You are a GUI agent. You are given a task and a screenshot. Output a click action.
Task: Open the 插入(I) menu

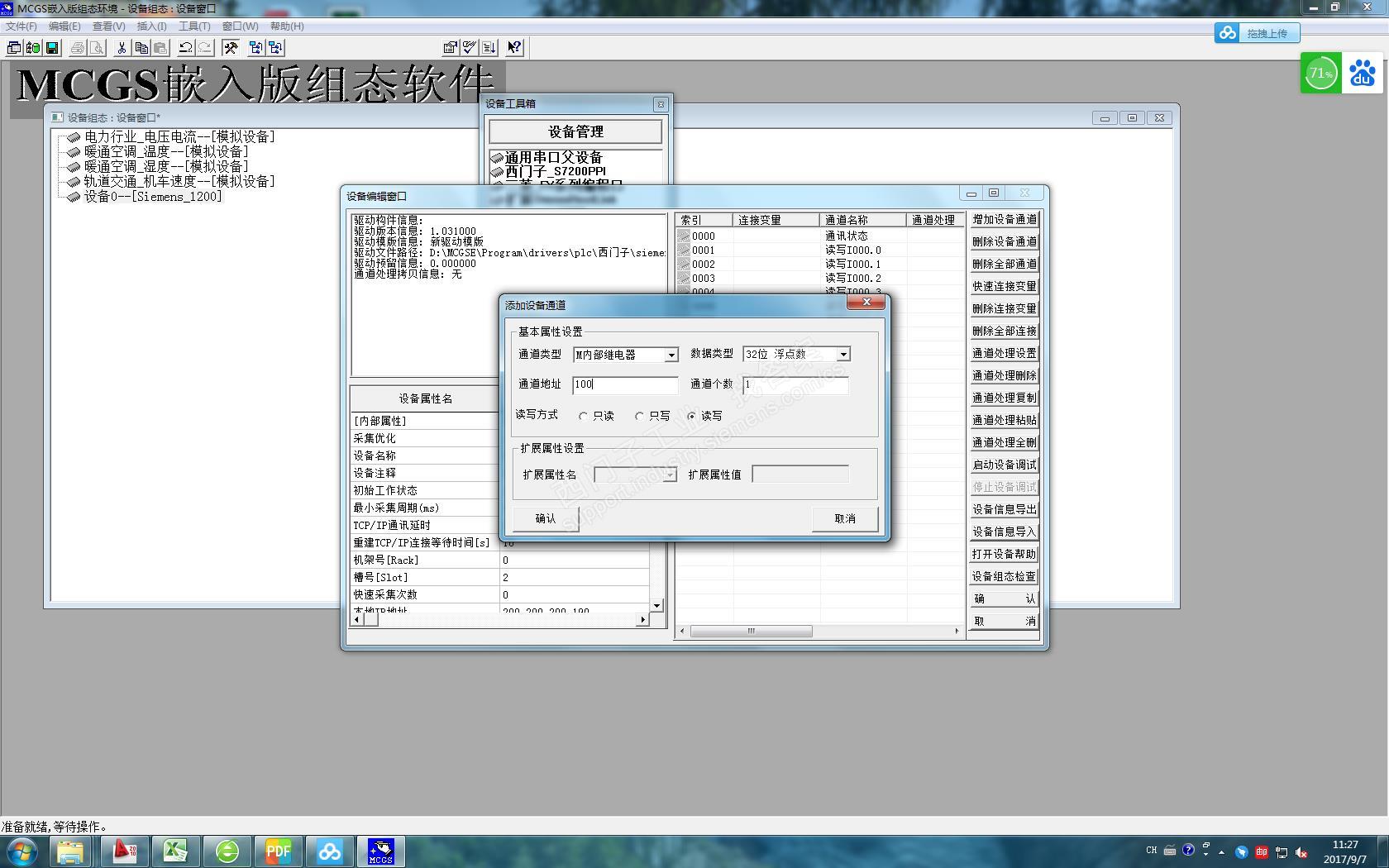[x=151, y=26]
